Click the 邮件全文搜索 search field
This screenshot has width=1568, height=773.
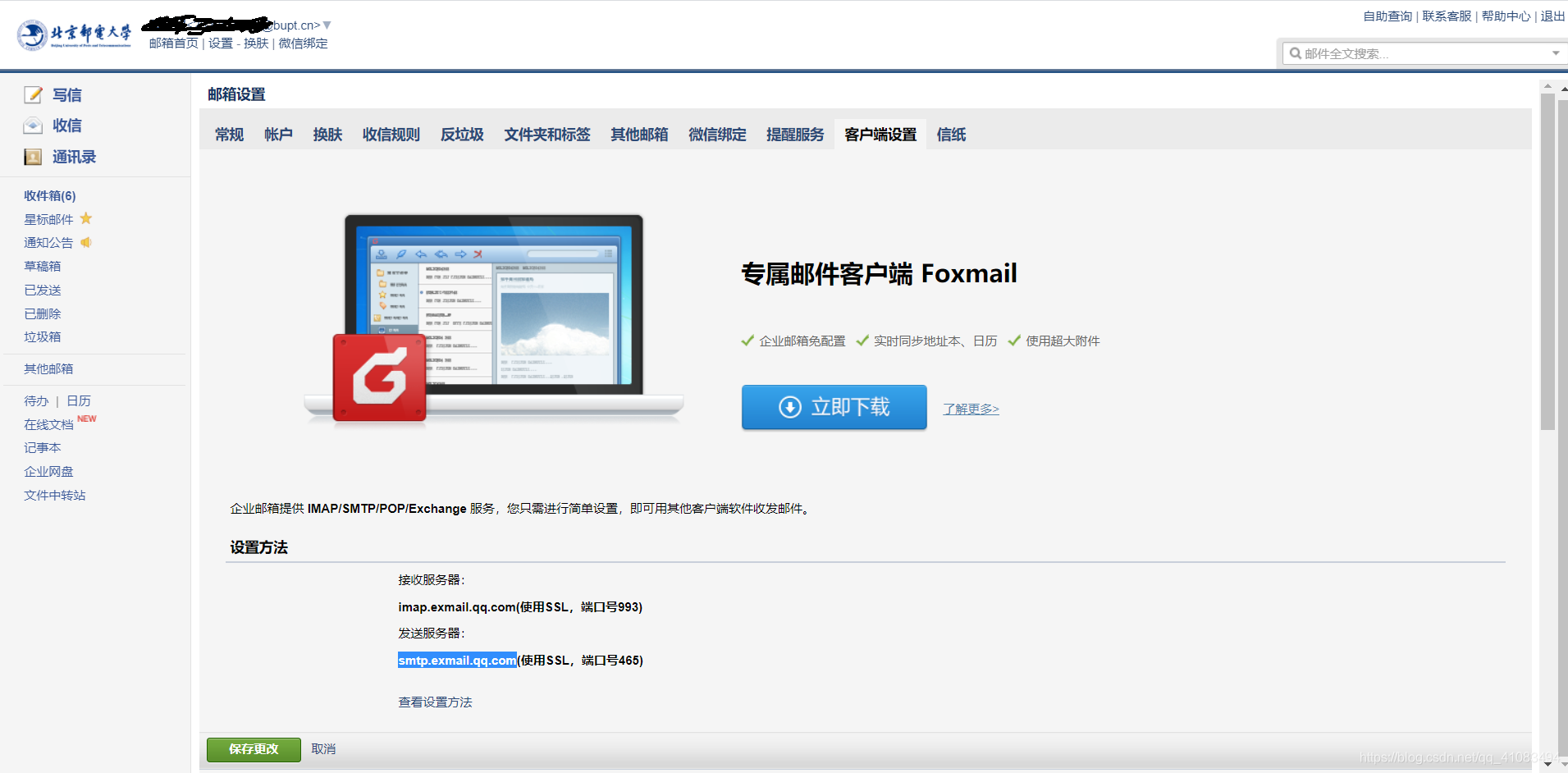click(x=1424, y=53)
